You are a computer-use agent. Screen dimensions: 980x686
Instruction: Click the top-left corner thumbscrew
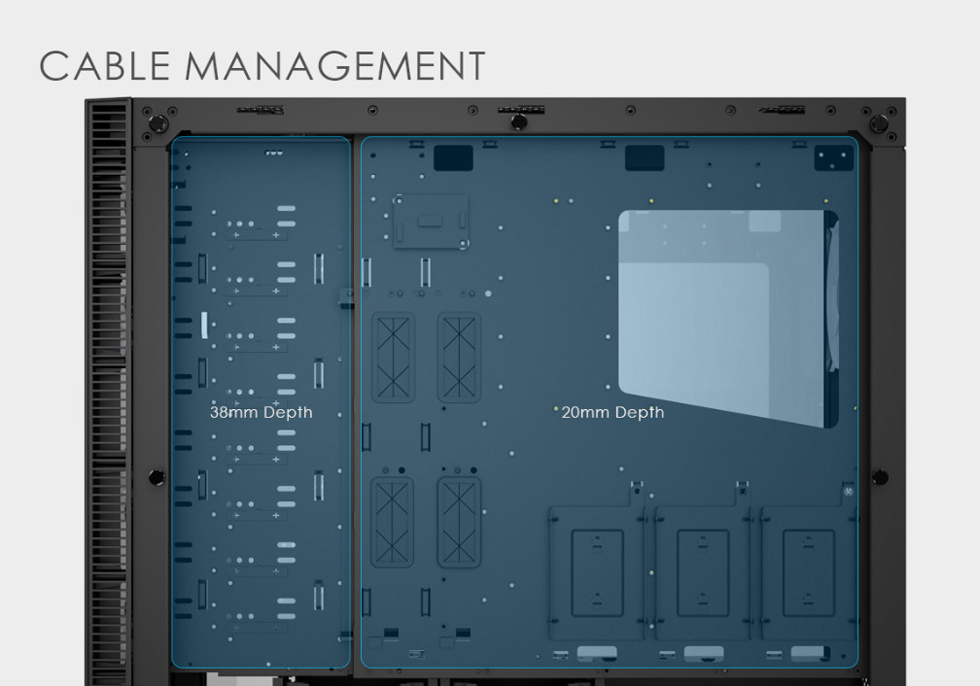point(157,124)
